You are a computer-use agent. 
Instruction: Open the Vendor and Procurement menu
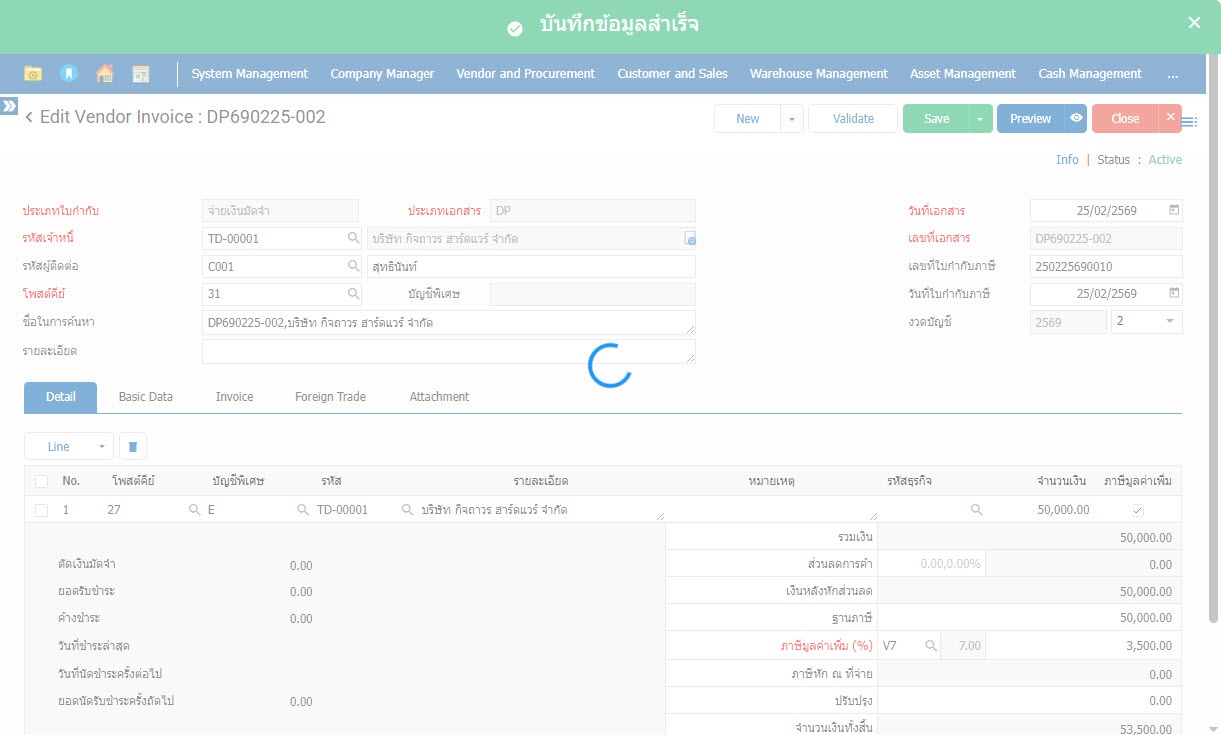click(525, 74)
